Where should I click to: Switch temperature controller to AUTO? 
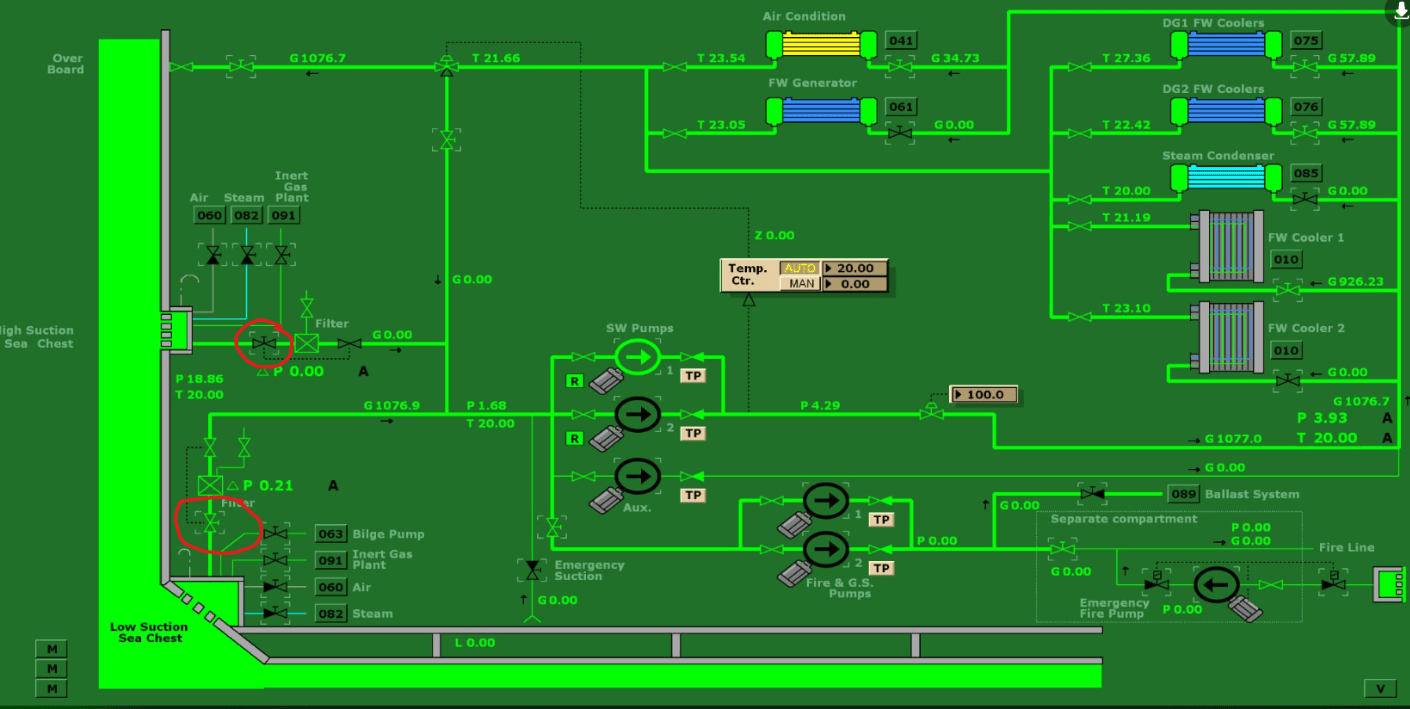click(799, 268)
